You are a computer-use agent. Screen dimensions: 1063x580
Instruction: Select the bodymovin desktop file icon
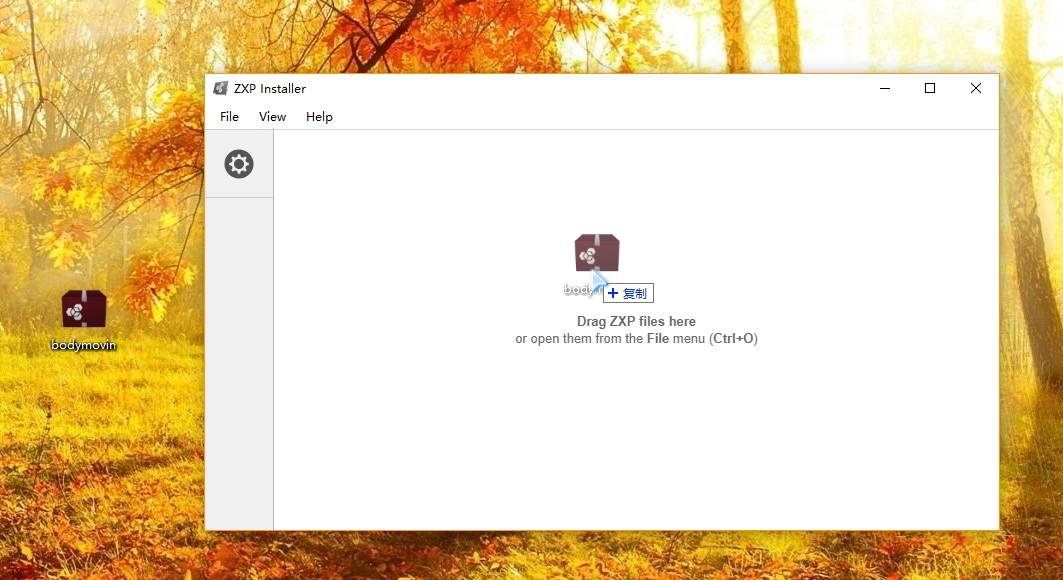[x=84, y=309]
